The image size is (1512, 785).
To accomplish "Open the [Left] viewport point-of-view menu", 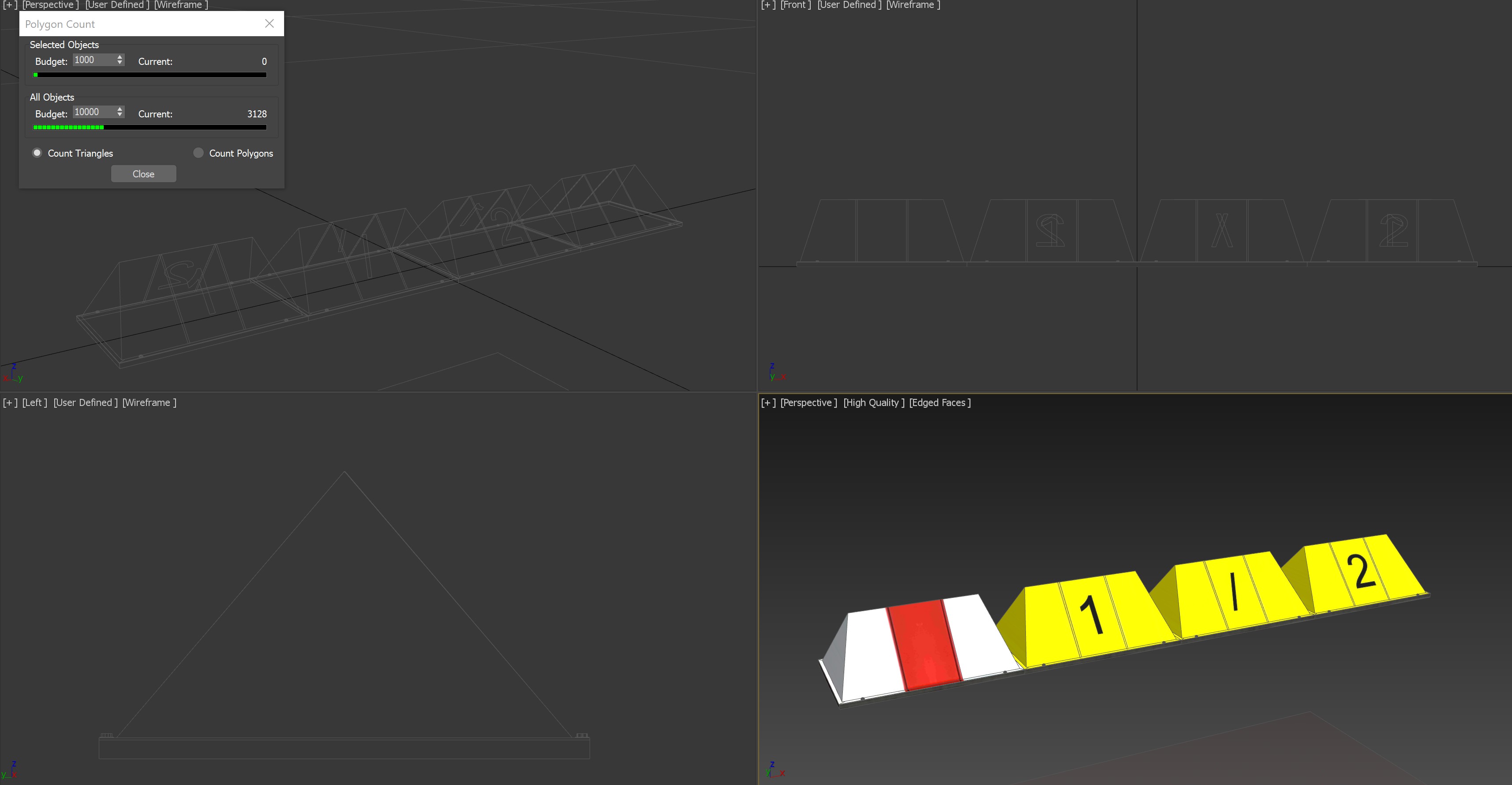I will pyautogui.click(x=35, y=402).
